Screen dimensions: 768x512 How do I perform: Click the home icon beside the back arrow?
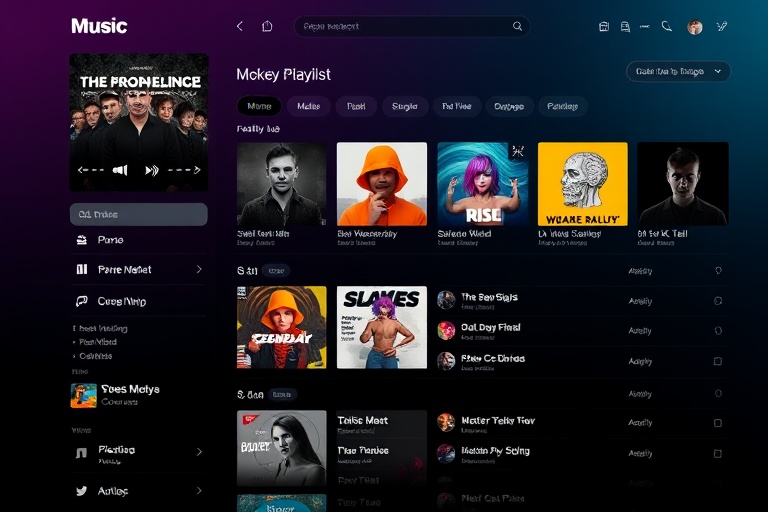[x=267, y=27]
